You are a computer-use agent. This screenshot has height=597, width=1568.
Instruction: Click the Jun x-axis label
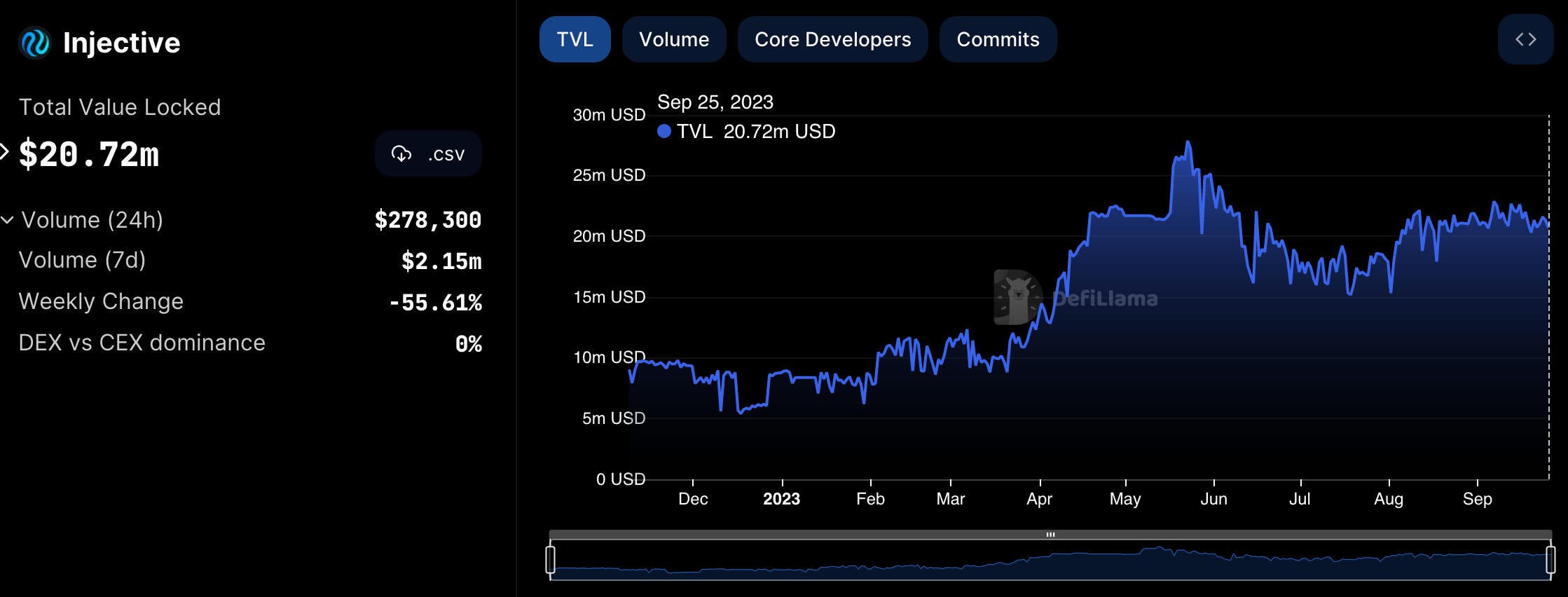[1213, 499]
